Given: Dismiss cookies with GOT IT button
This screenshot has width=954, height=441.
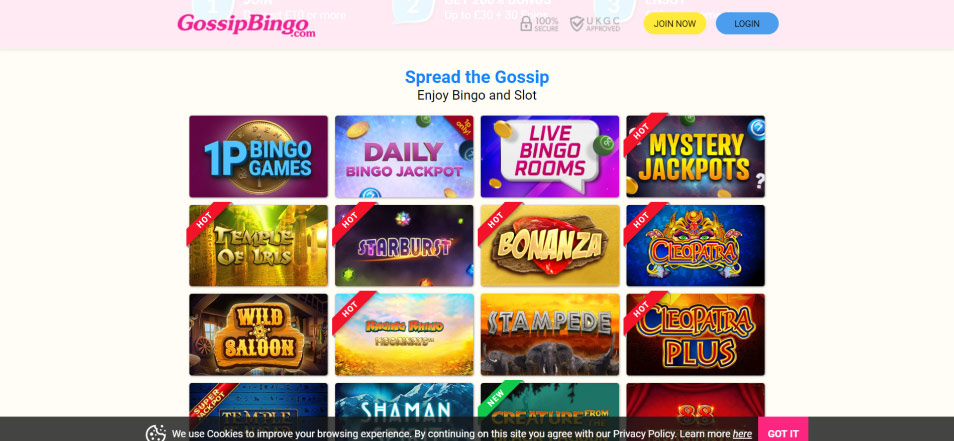Looking at the screenshot, I should pos(782,433).
